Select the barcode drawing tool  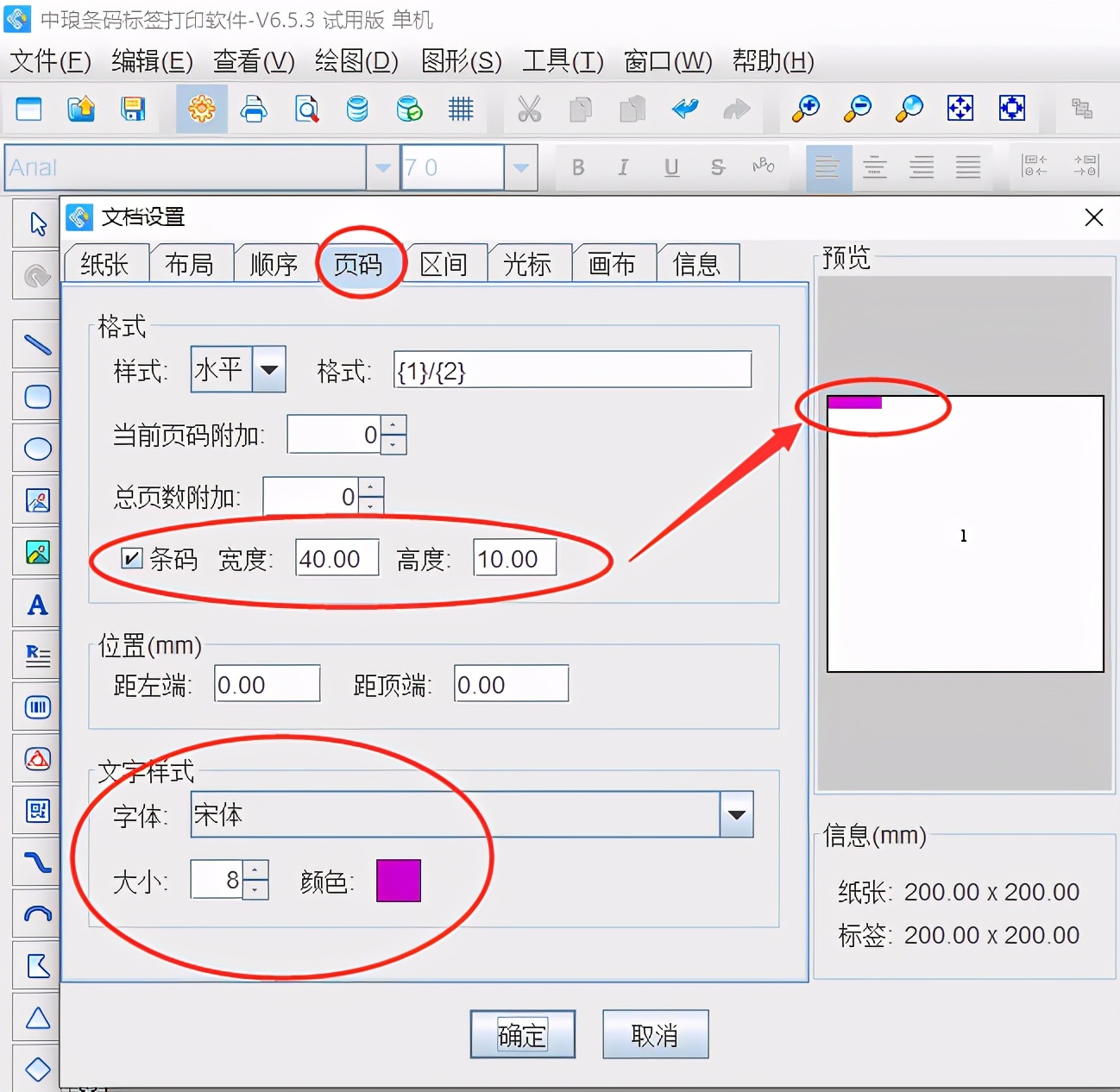pyautogui.click(x=37, y=707)
